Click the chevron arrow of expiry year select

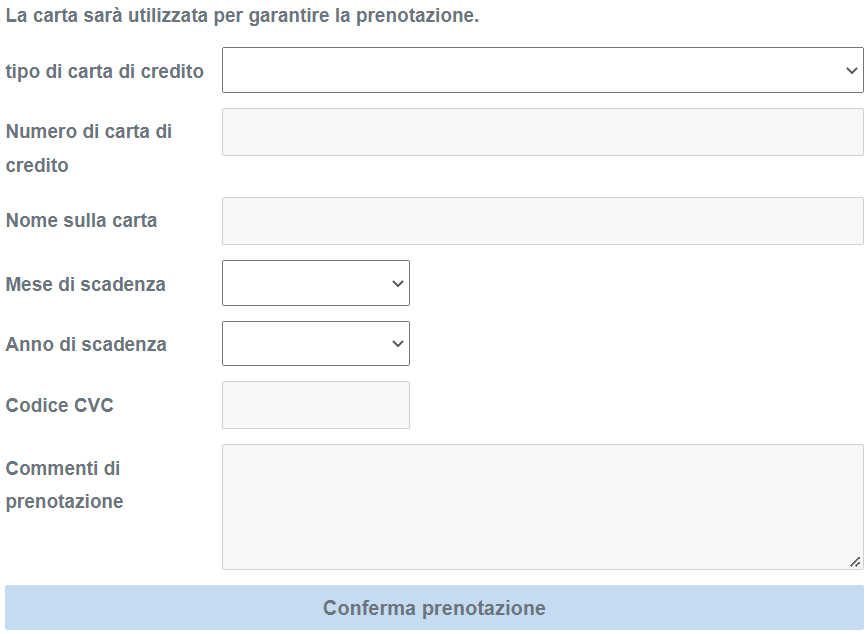(x=398, y=343)
